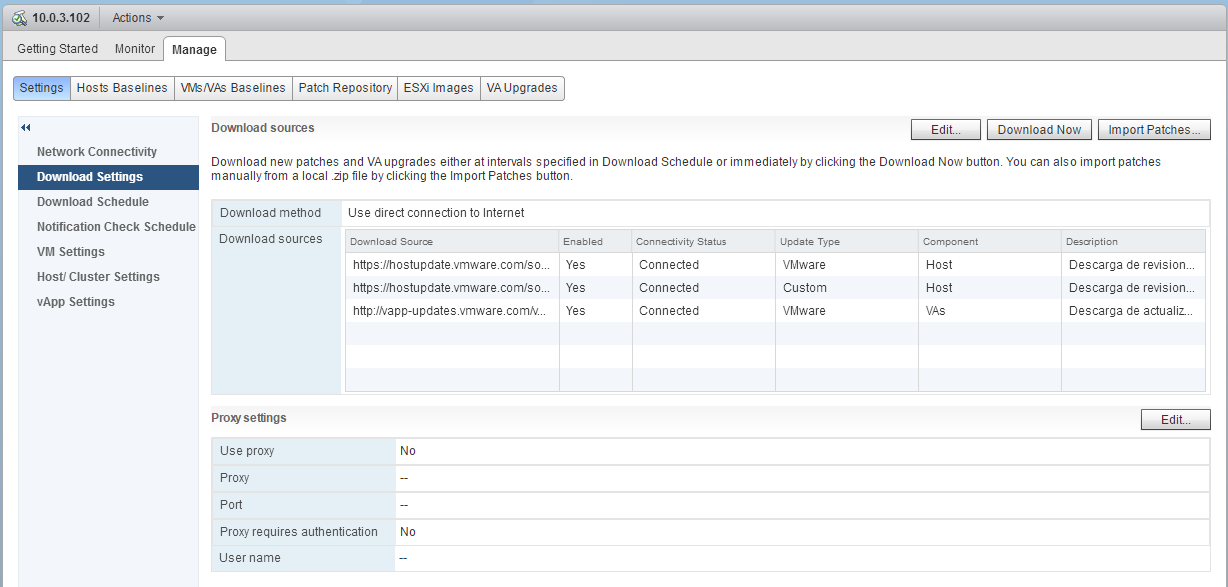Image resolution: width=1228 pixels, height=587 pixels.
Task: Click the vCenter appliance icon beside 10.0.3.102
Action: pos(17,17)
